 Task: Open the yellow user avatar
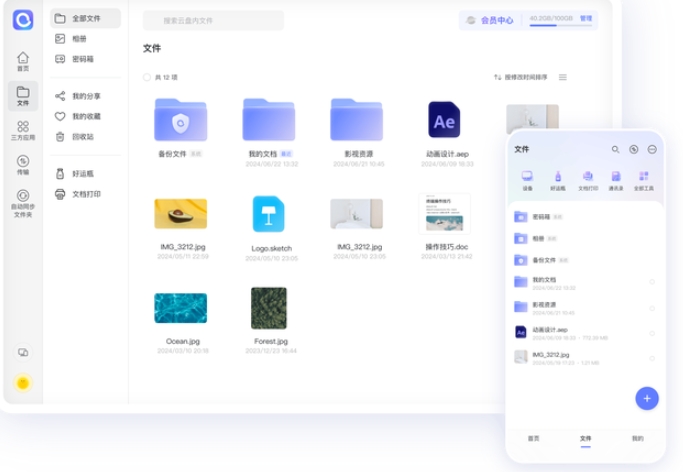tap(23, 383)
